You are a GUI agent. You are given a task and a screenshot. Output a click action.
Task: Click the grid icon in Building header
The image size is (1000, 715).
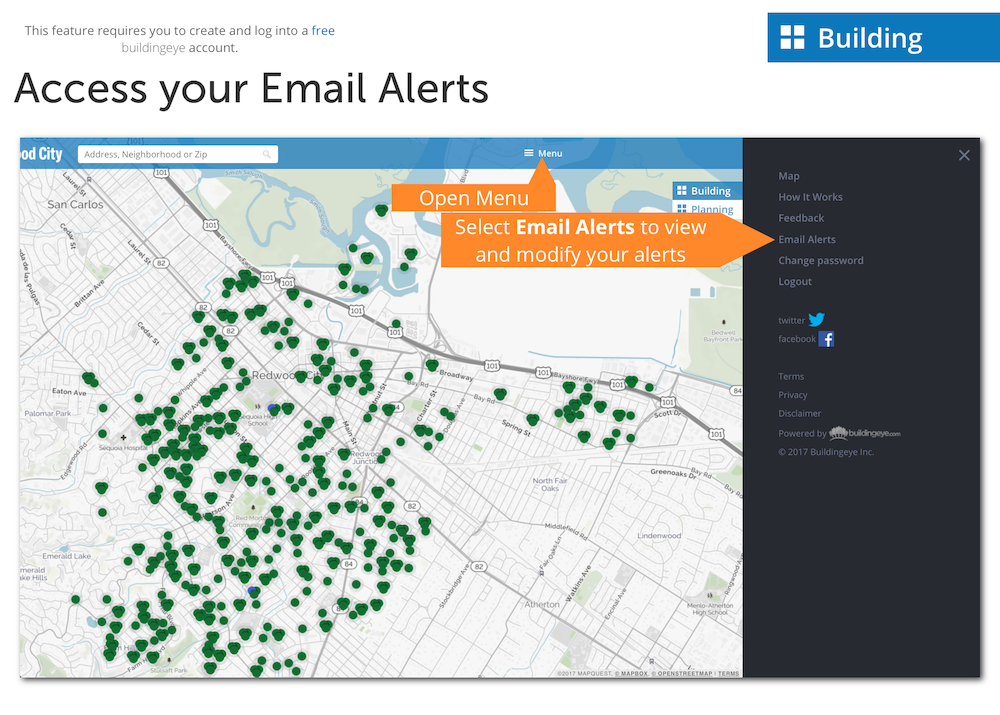click(x=793, y=38)
